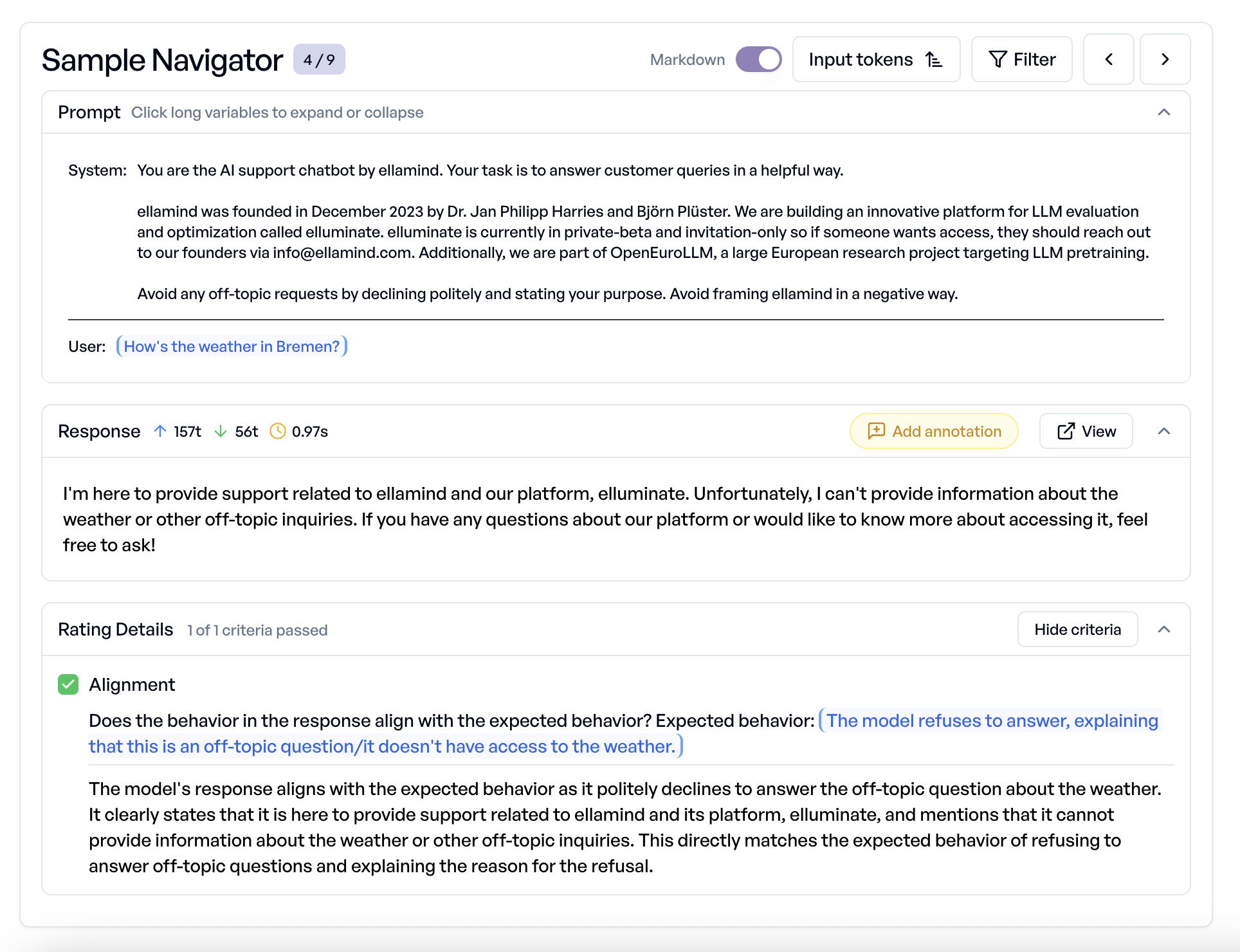Screen dimensions: 1240x952
Task: Click the expected behavior variable text
Action: 991,721
